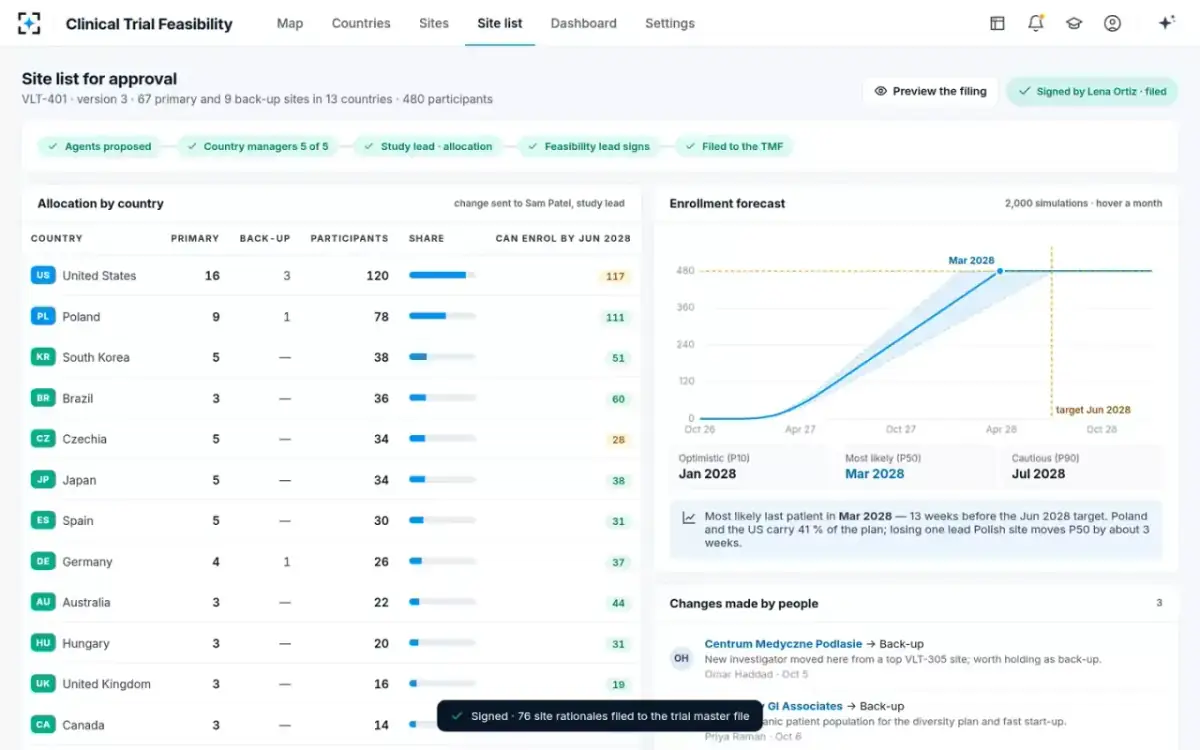Select the Feasibility lead signs step

[588, 146]
